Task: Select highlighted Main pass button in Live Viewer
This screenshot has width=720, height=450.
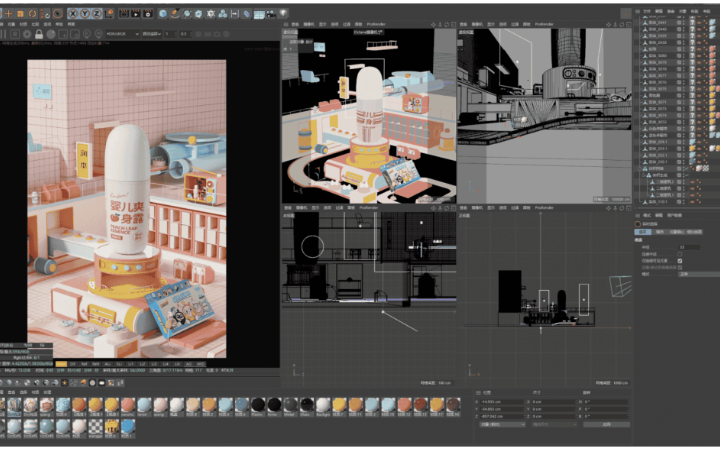Action: click(x=61, y=364)
